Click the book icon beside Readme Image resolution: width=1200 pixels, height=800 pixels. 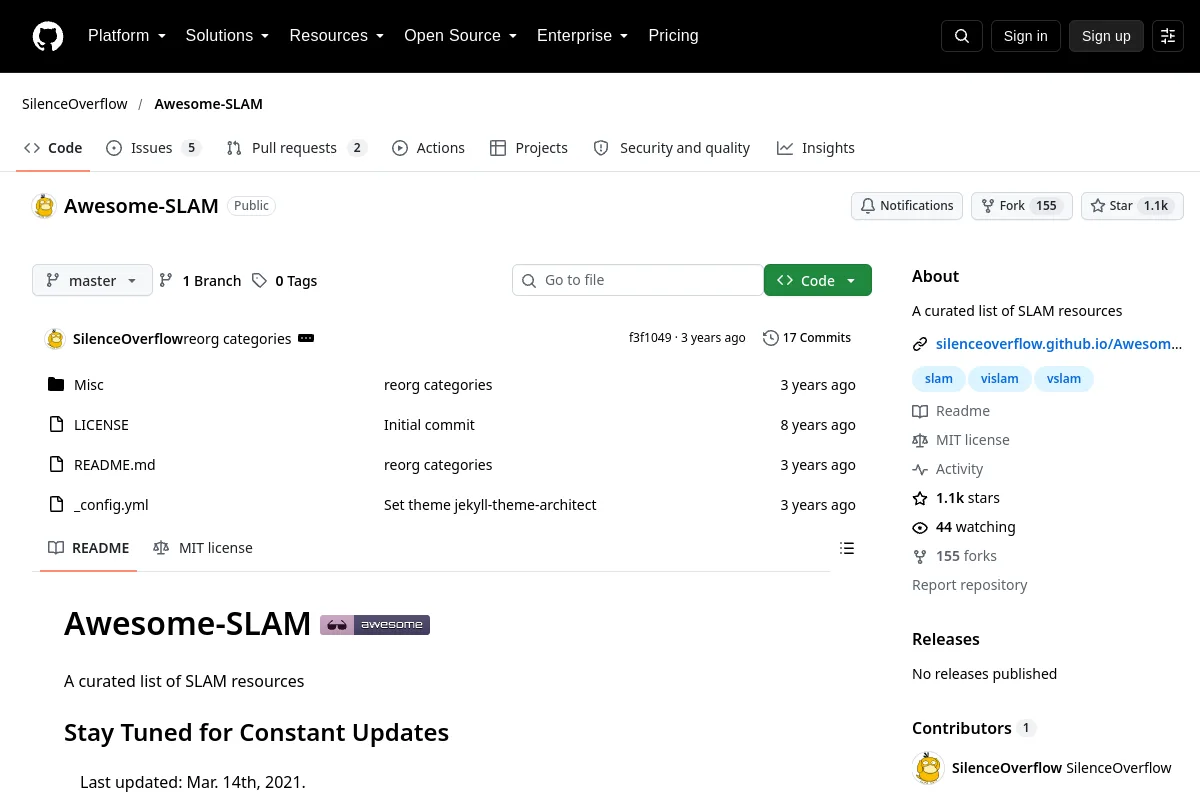pyautogui.click(x=920, y=411)
